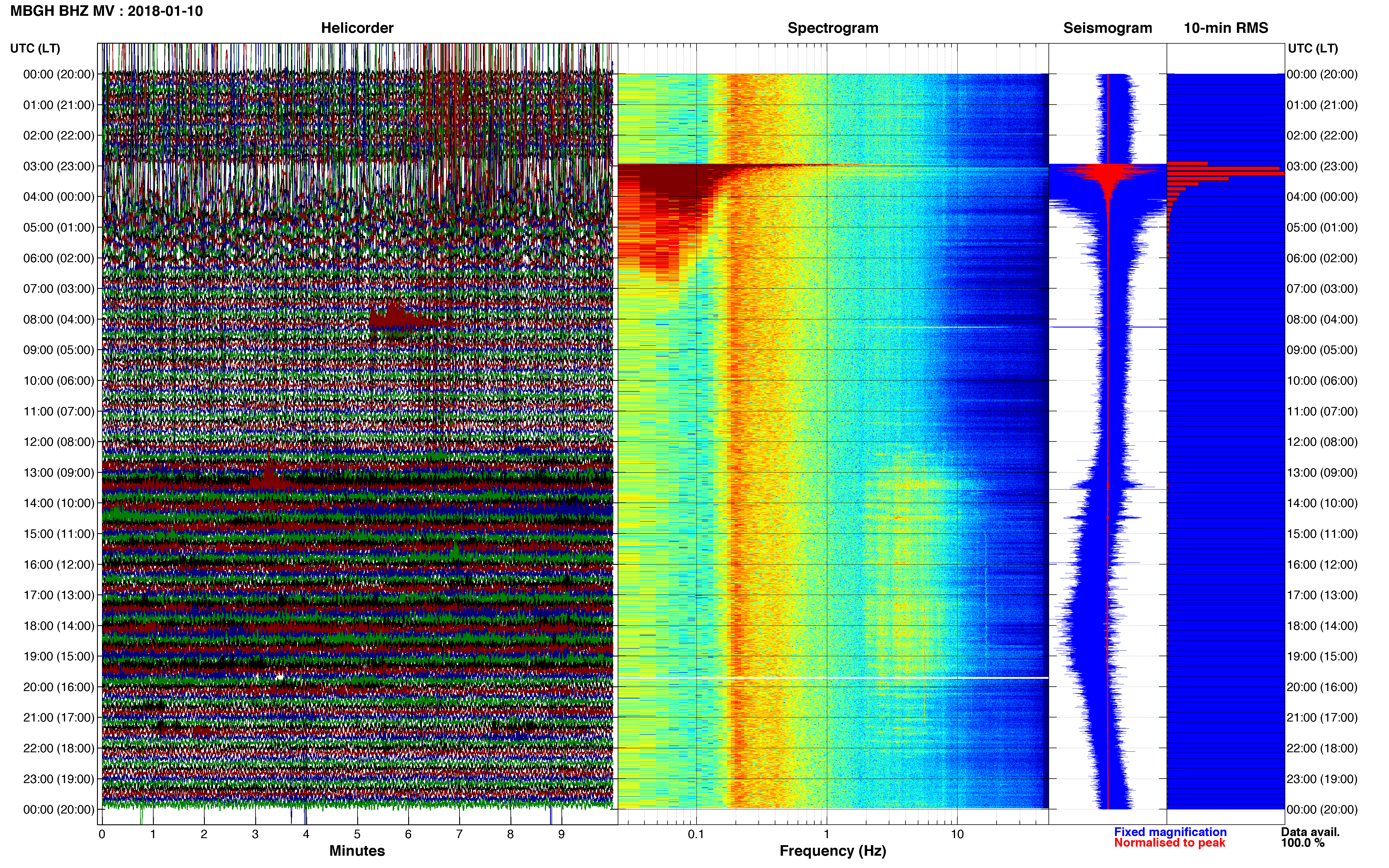Viewport: 1389px width, 868px height.
Task: Click right time label '12:00 (08:00)'
Action: click(1322, 441)
